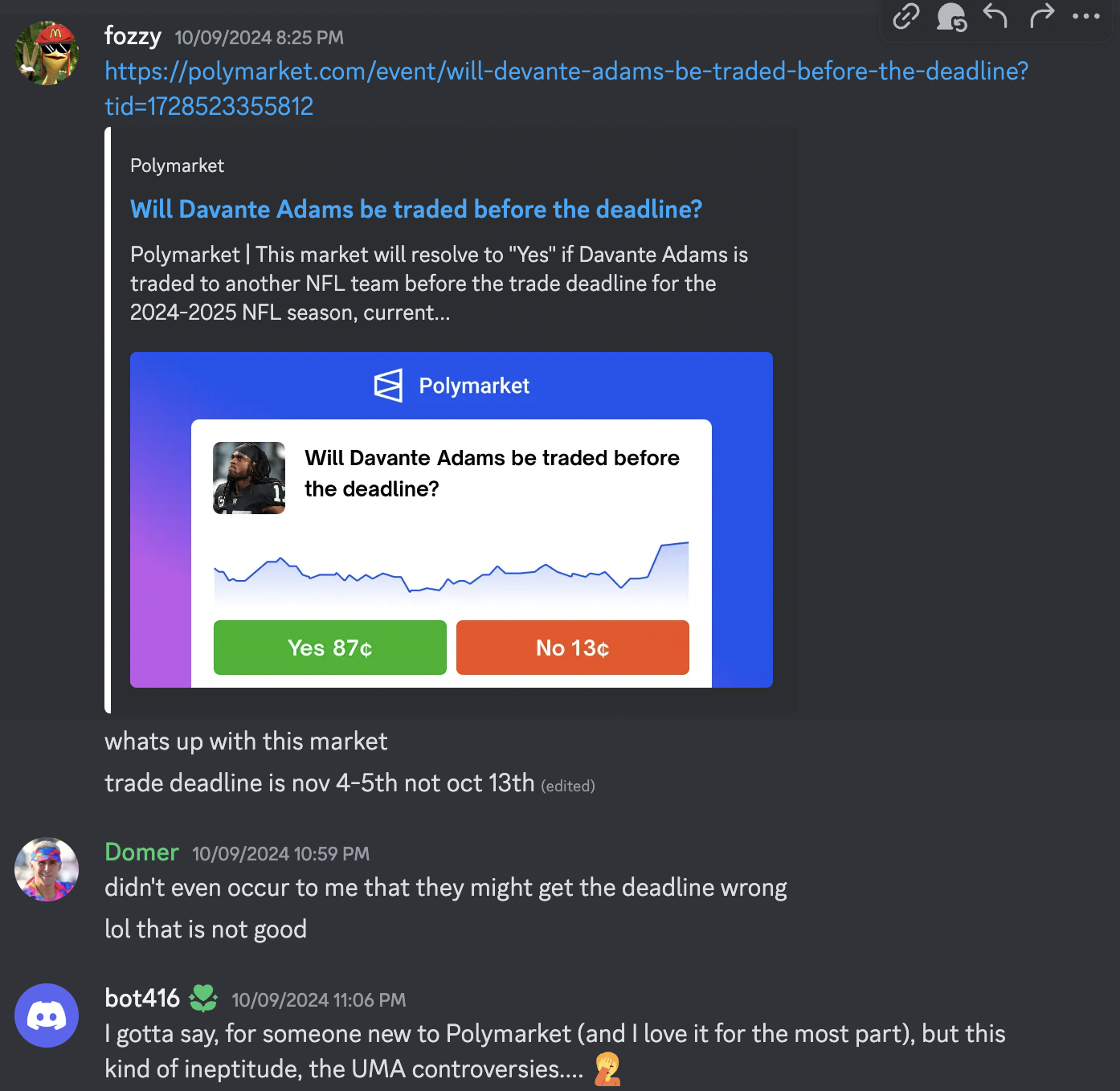
Task: Click the price history chart in embed
Action: coord(452,572)
